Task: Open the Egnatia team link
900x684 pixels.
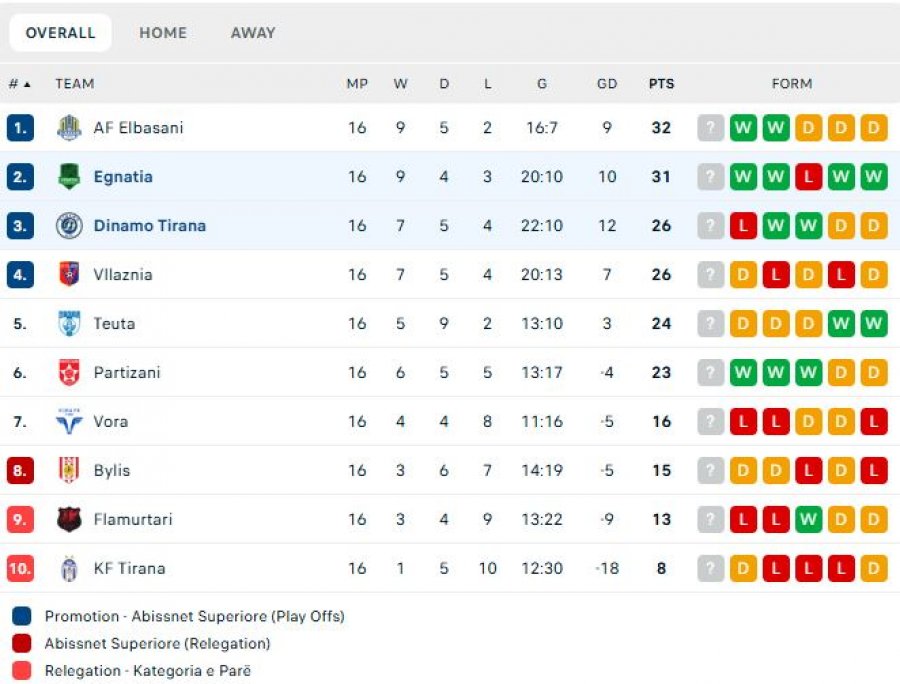Action: 123,177
